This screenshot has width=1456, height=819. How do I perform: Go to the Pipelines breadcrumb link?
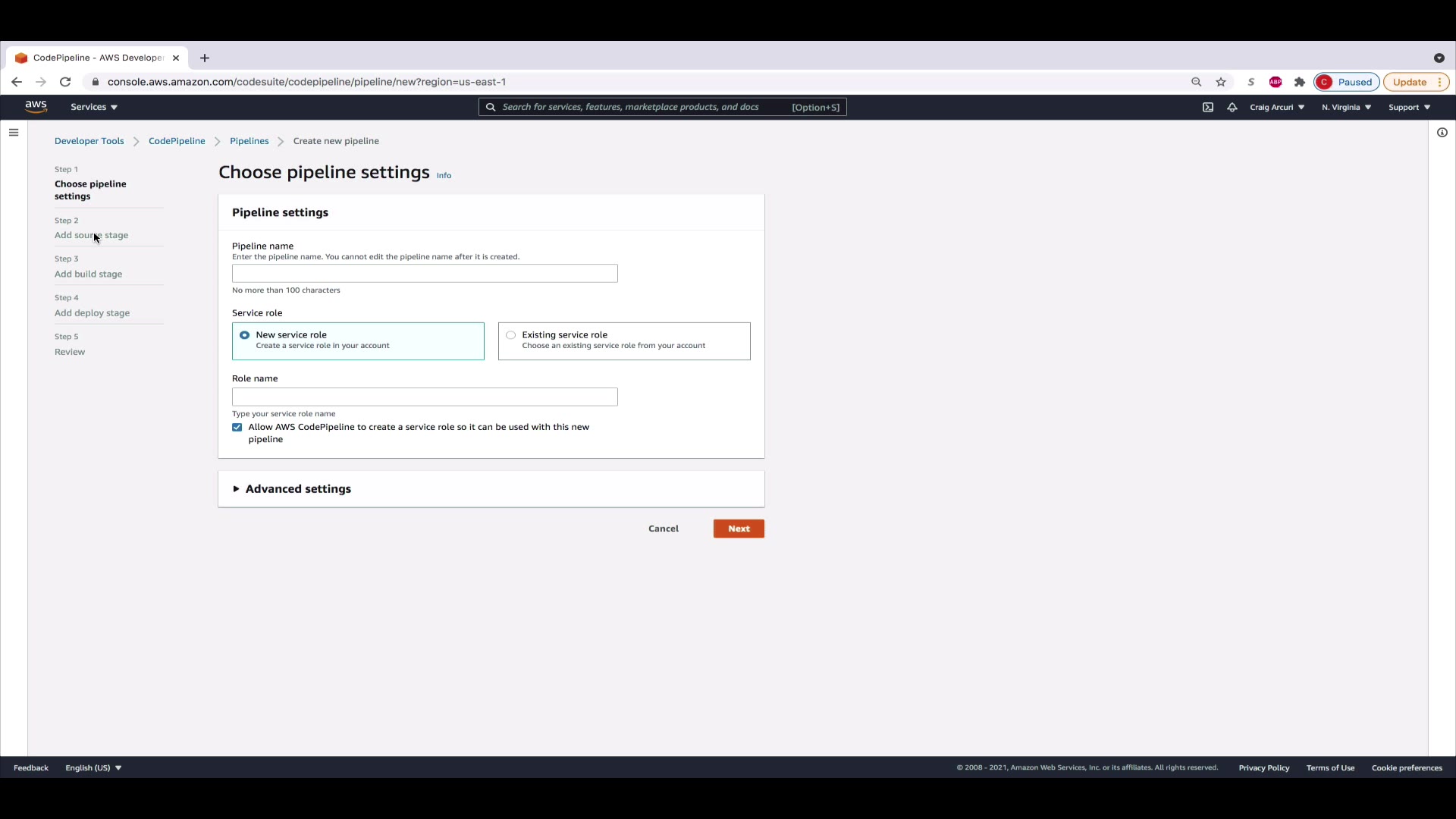coord(249,141)
